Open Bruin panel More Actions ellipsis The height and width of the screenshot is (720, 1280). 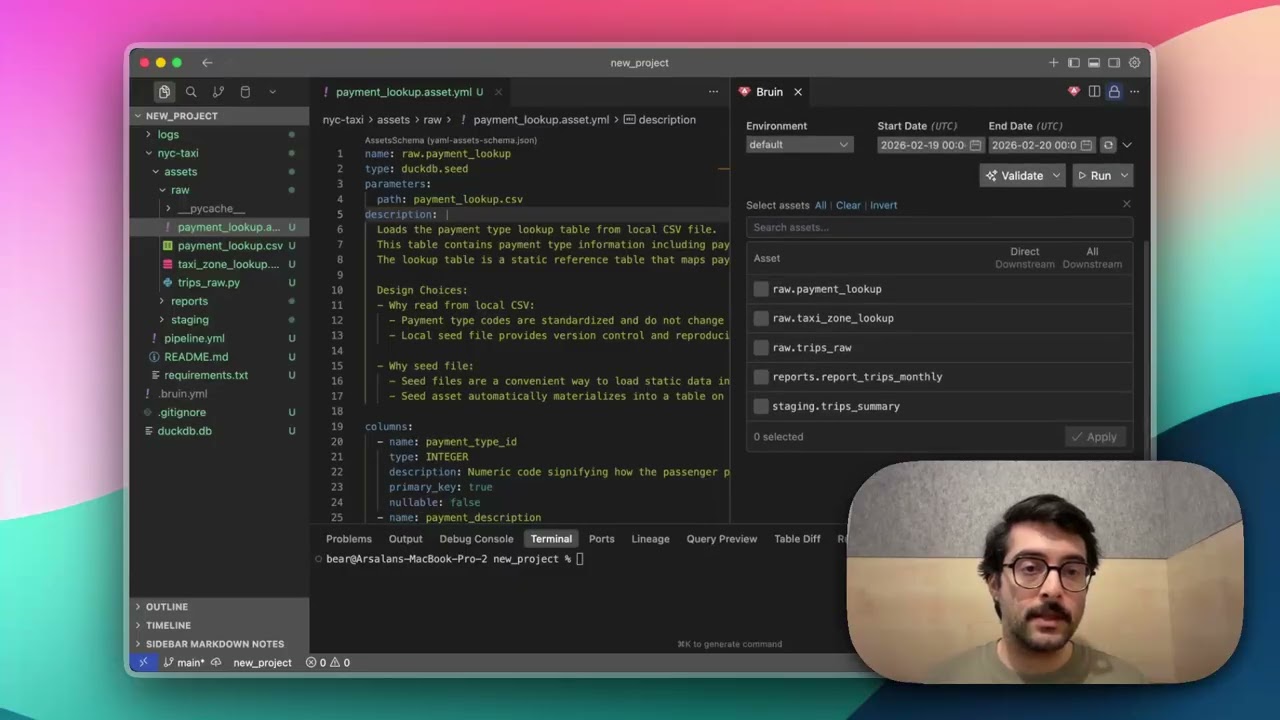point(1134,92)
